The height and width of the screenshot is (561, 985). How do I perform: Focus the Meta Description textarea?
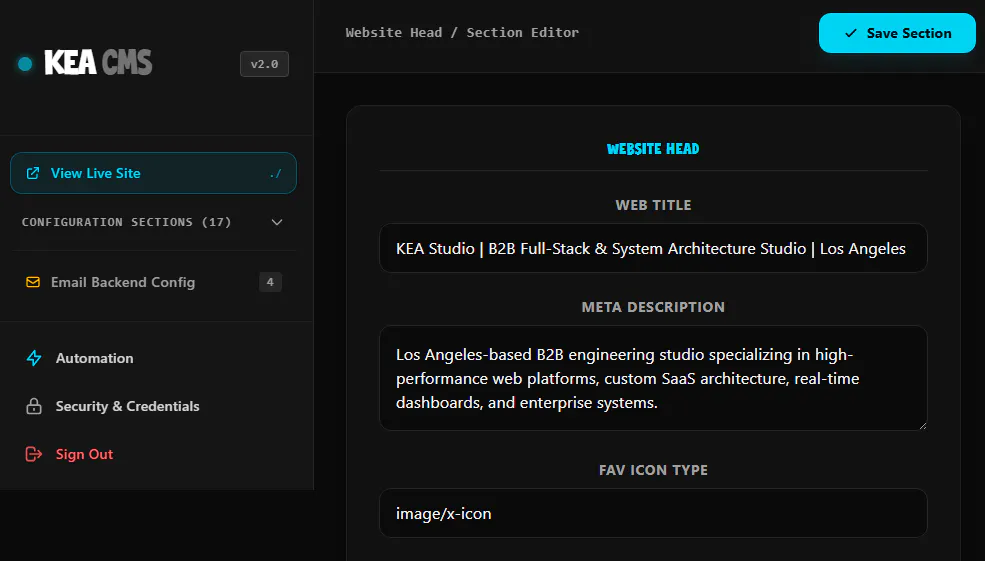[653, 378]
